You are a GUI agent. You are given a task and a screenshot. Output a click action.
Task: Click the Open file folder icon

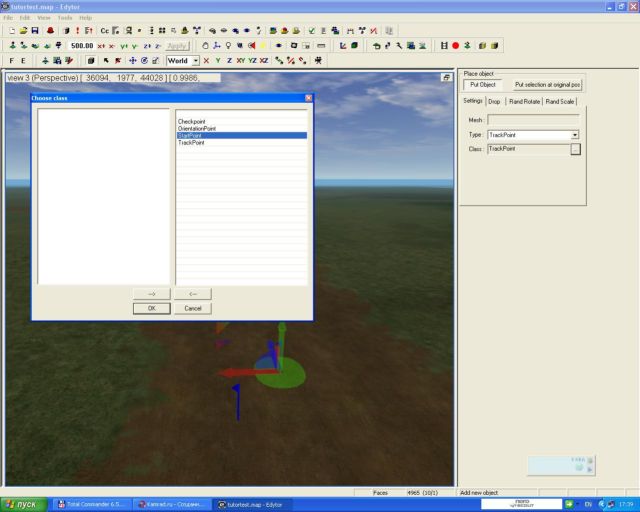tap(23, 31)
